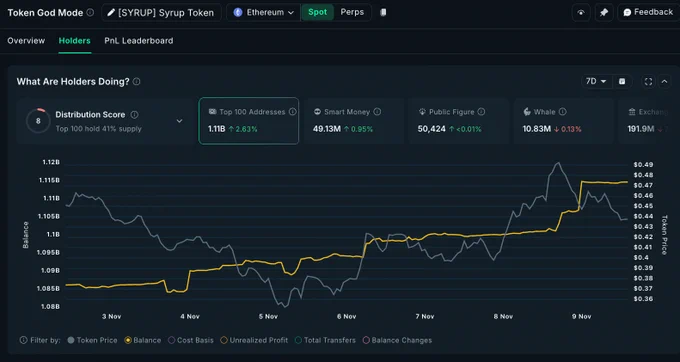
Task: Select the Smart Money card
Action: pyautogui.click(x=354, y=121)
